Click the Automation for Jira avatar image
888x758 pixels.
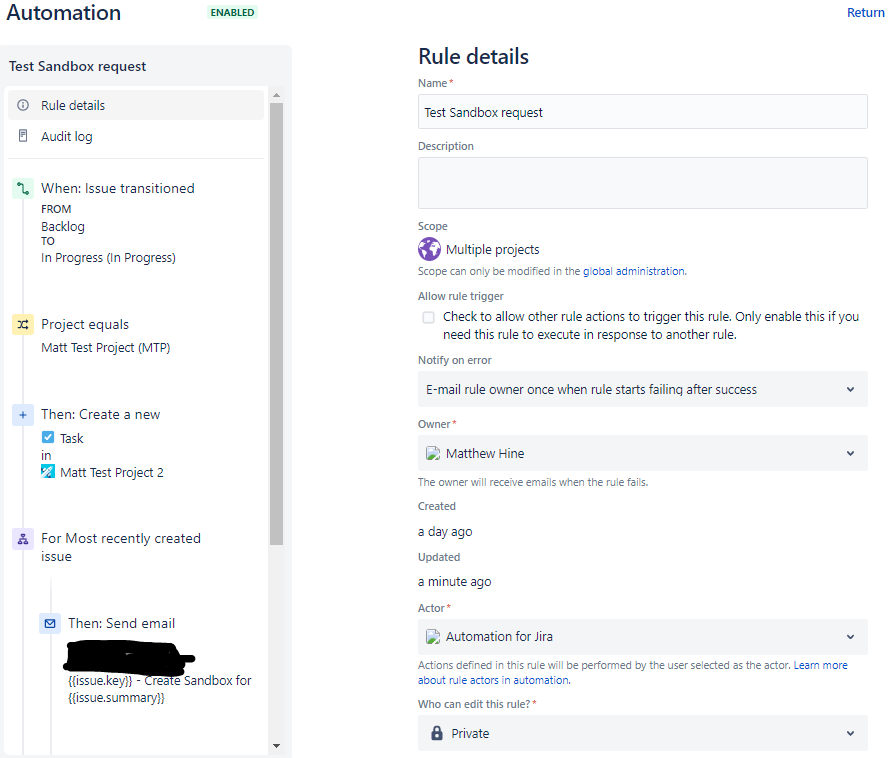coord(433,637)
